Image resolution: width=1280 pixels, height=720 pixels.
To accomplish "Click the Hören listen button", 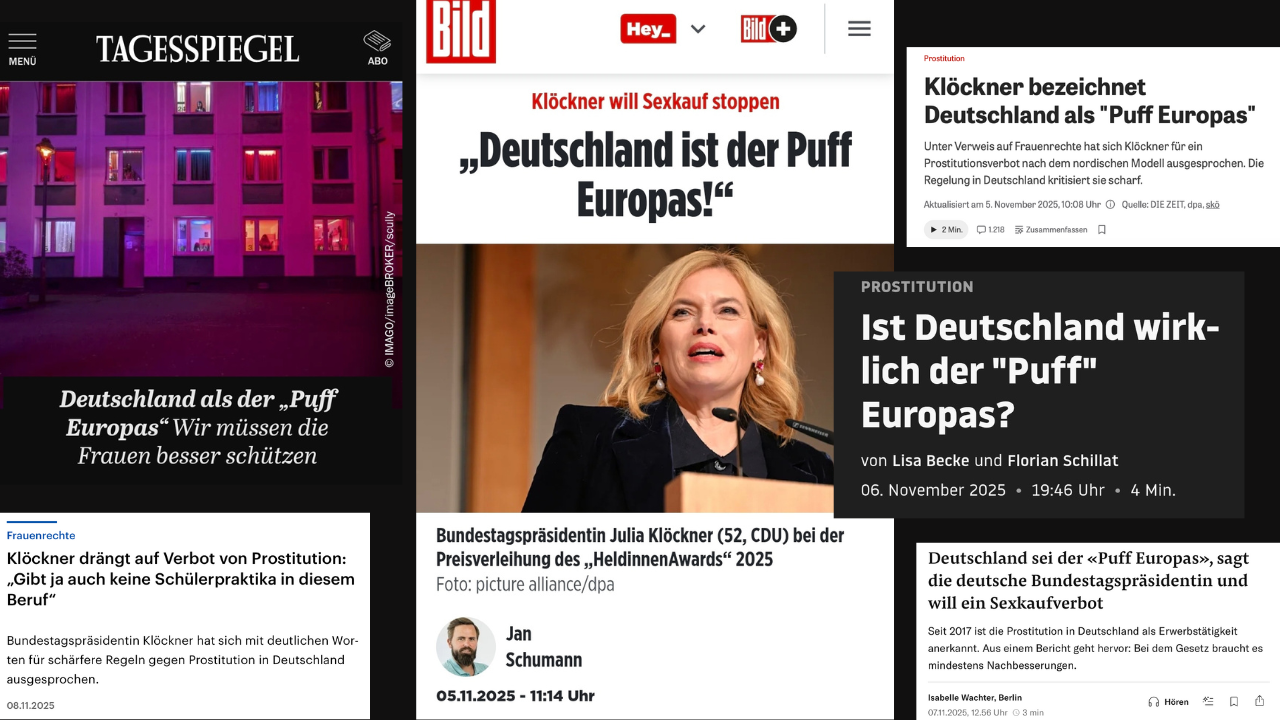I will [x=1168, y=701].
